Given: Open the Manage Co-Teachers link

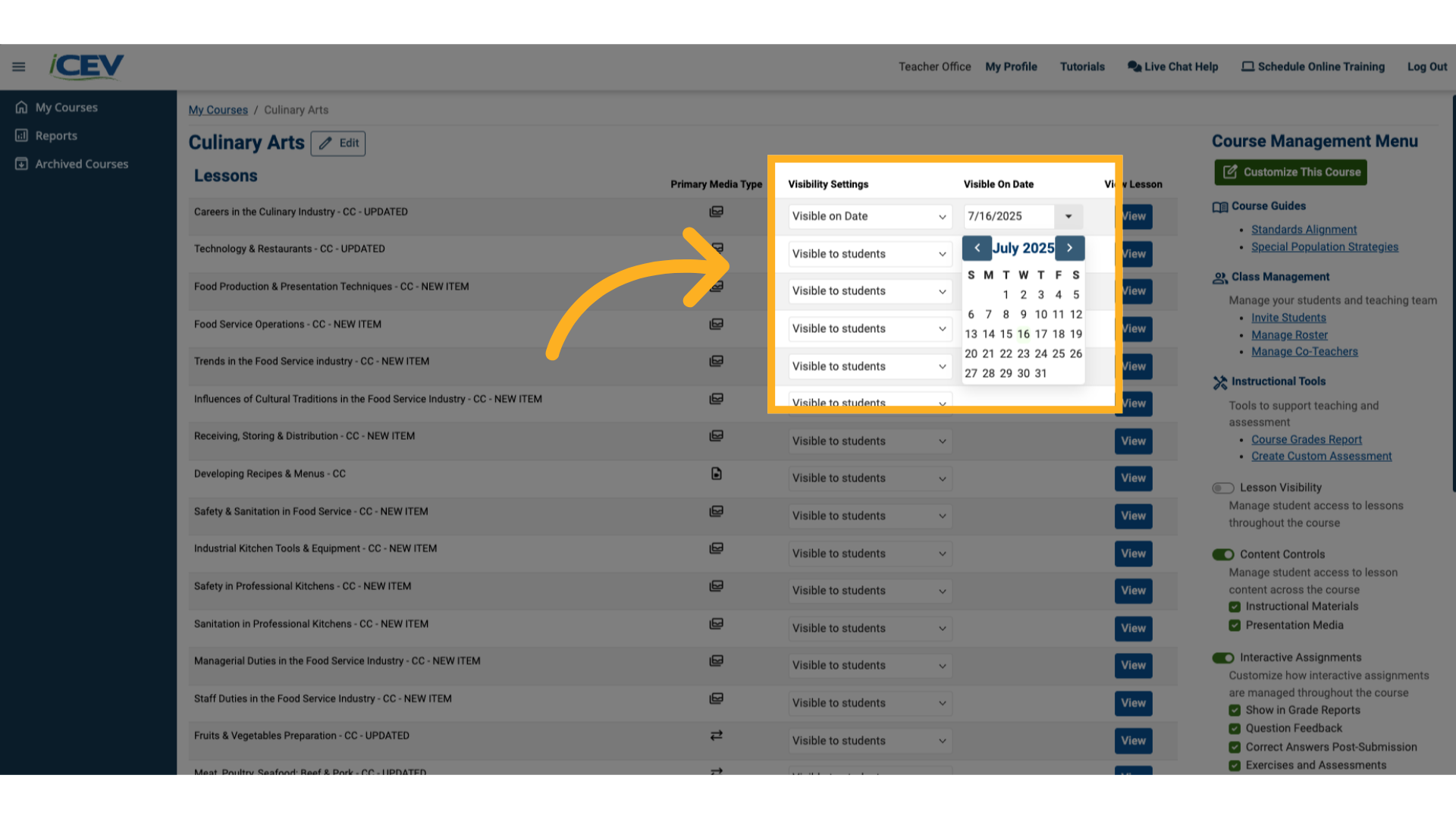Looking at the screenshot, I should tap(1304, 352).
